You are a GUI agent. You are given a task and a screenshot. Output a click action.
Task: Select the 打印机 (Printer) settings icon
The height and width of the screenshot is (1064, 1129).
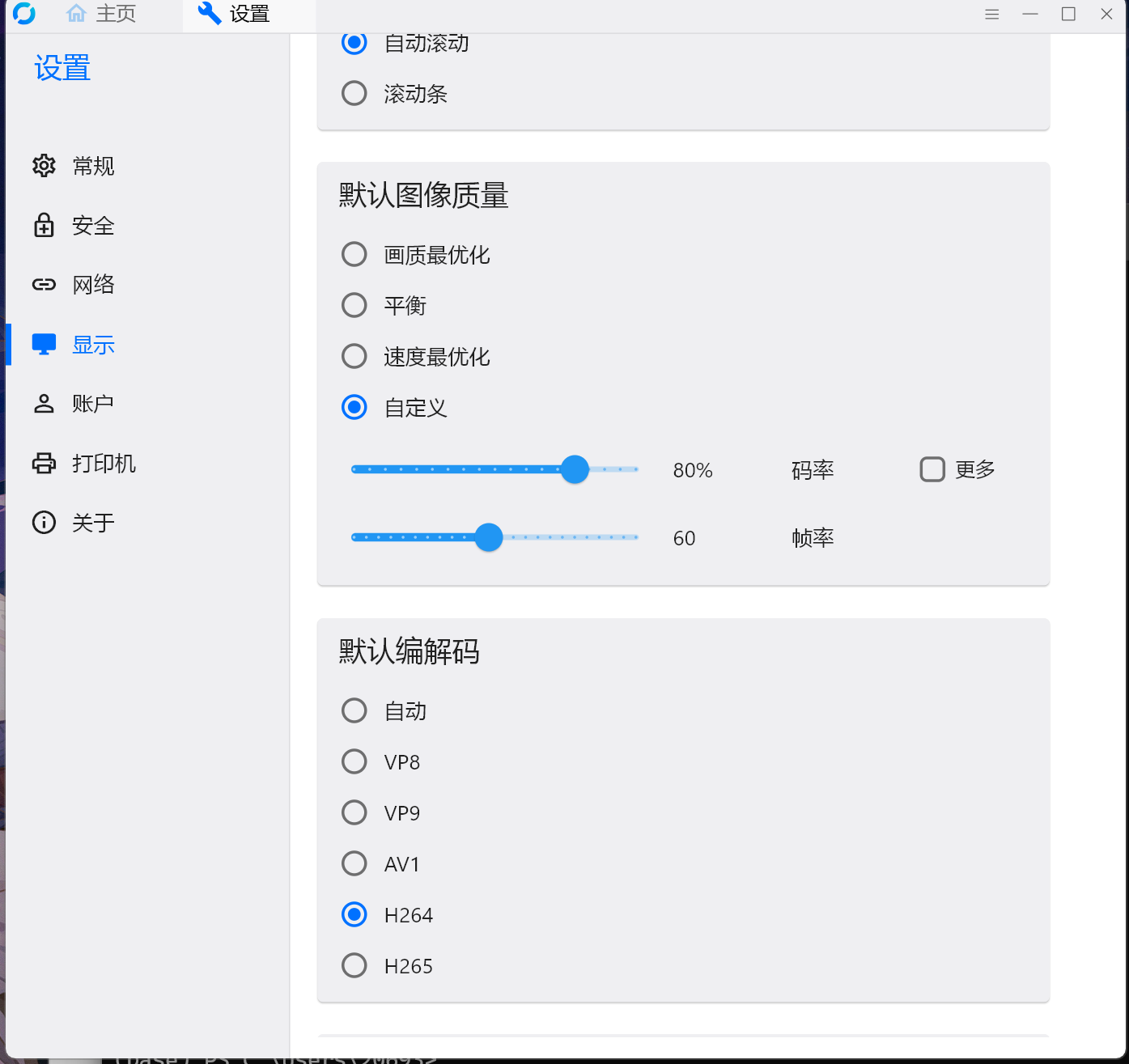coord(44,463)
